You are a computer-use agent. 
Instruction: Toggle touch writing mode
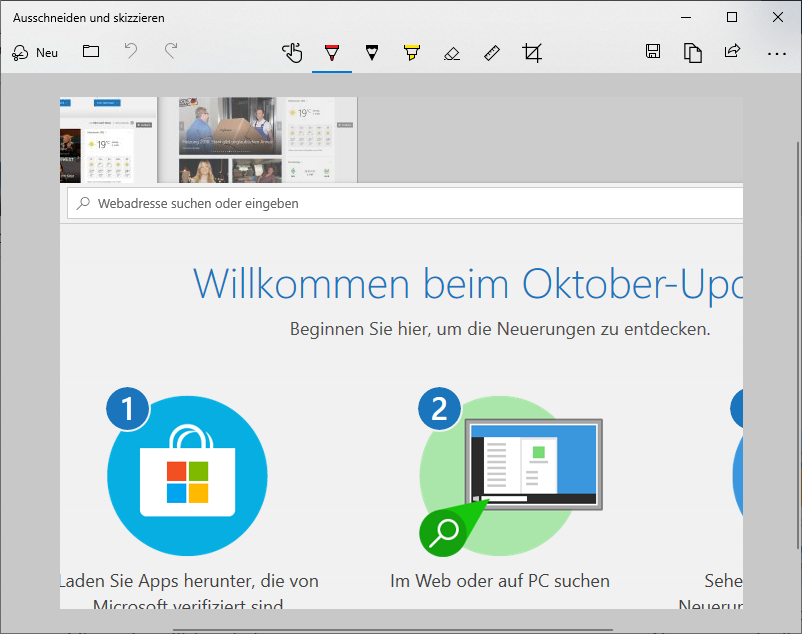(292, 53)
